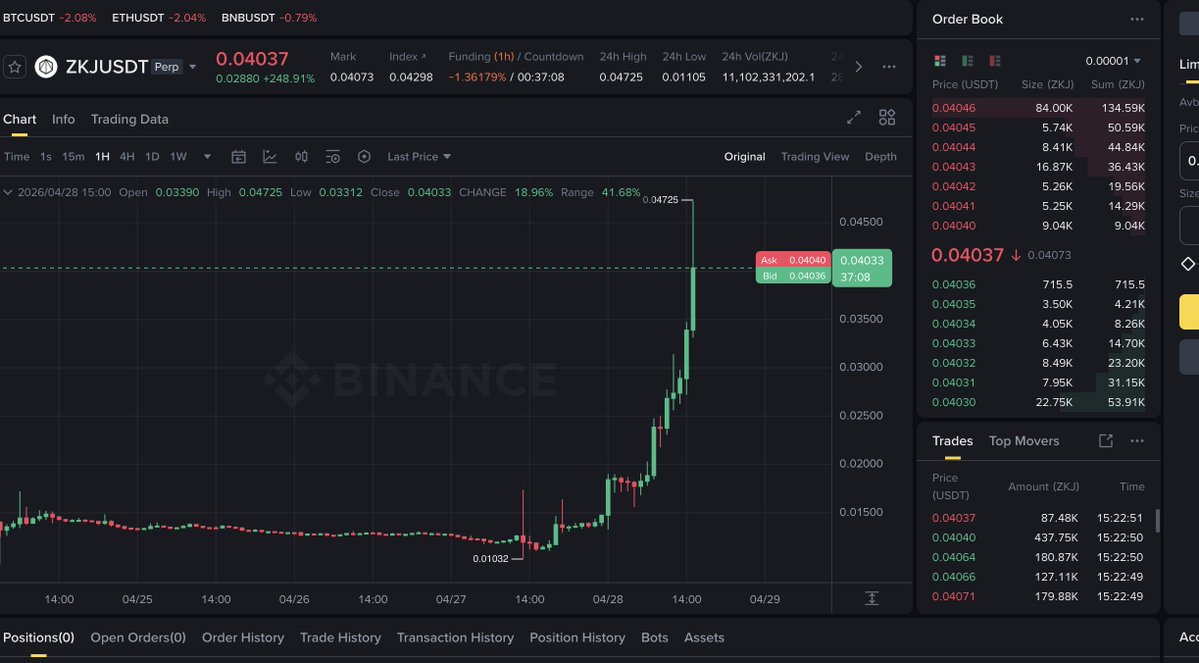Click the Ask 0.04040 chart label
The image size is (1199, 663).
(793, 260)
